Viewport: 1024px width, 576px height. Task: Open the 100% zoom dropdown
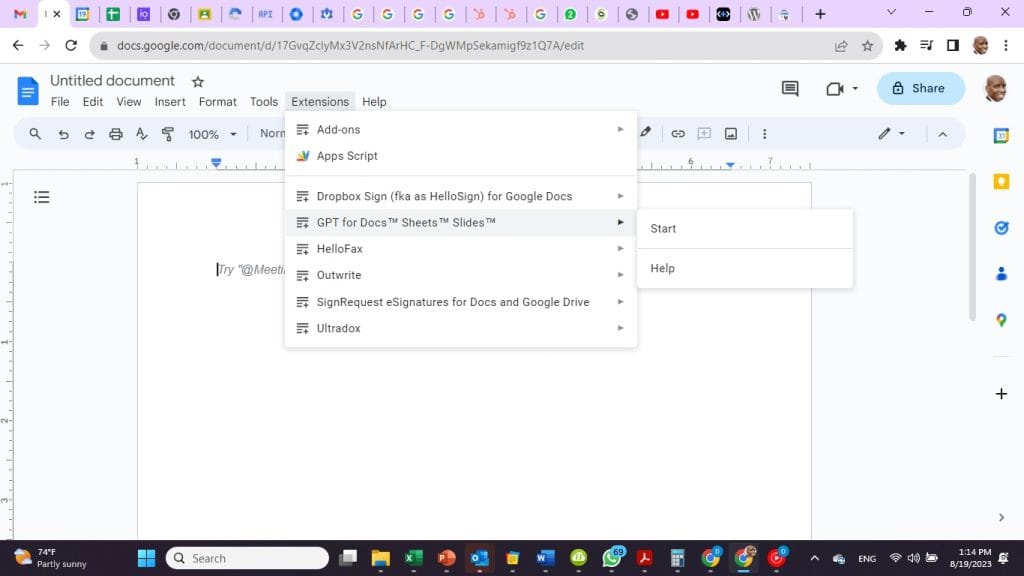pyautogui.click(x=213, y=134)
